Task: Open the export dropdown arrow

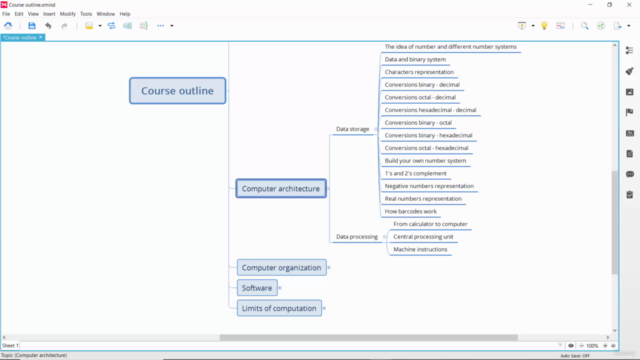Action: point(629,26)
